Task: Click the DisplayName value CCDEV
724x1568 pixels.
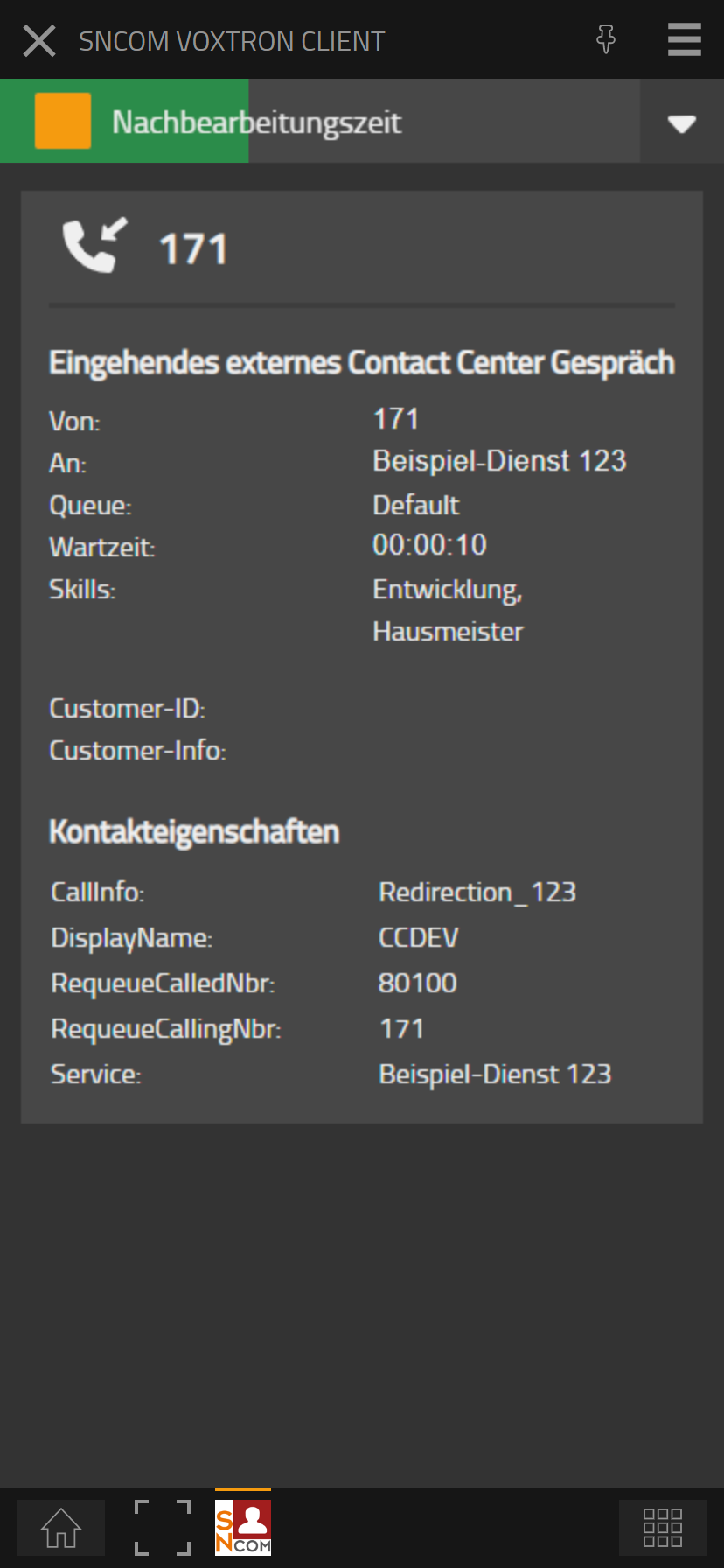Action: point(418,938)
